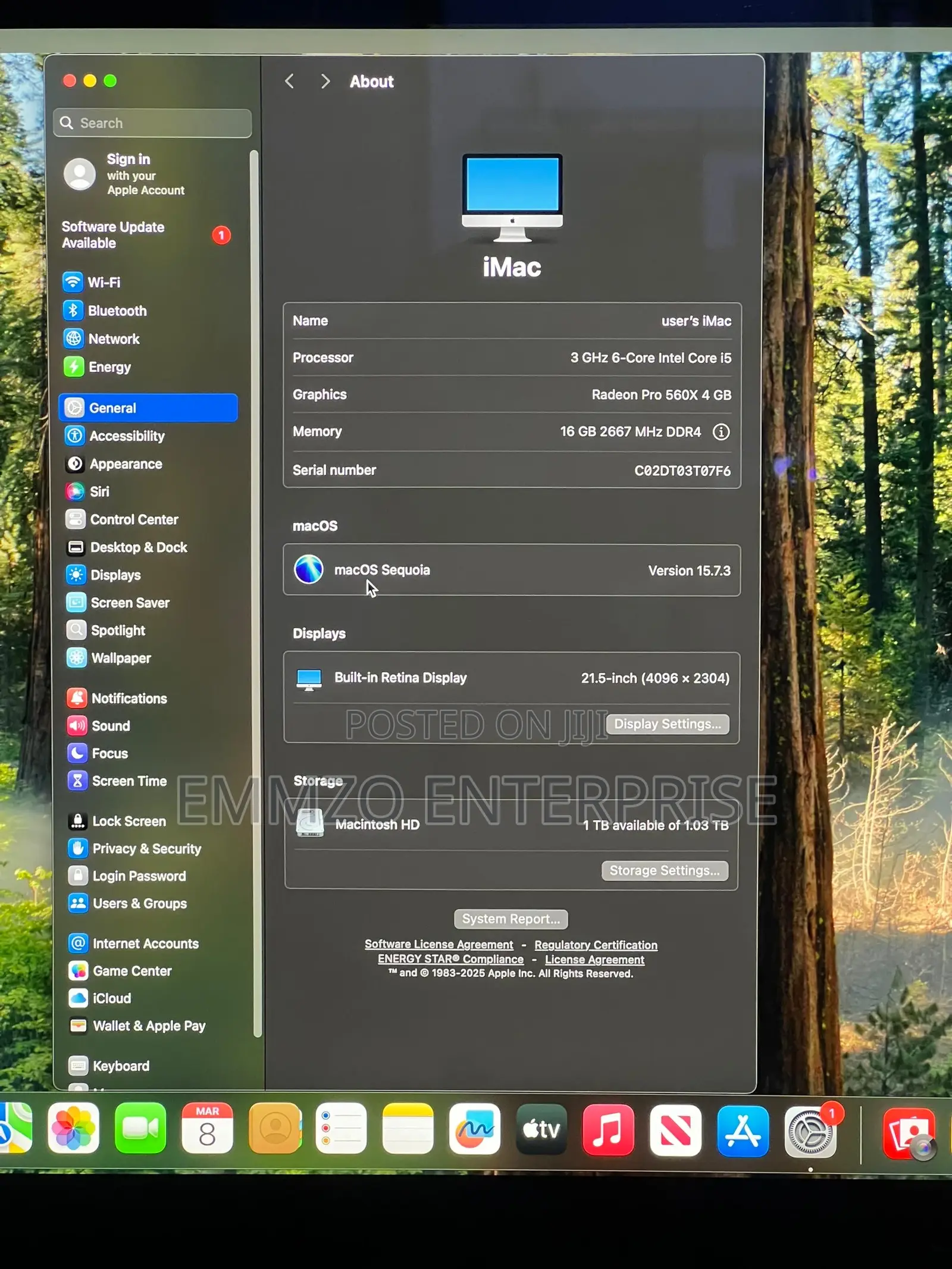Open Keyboard settings
952x1269 pixels.
point(109,1065)
